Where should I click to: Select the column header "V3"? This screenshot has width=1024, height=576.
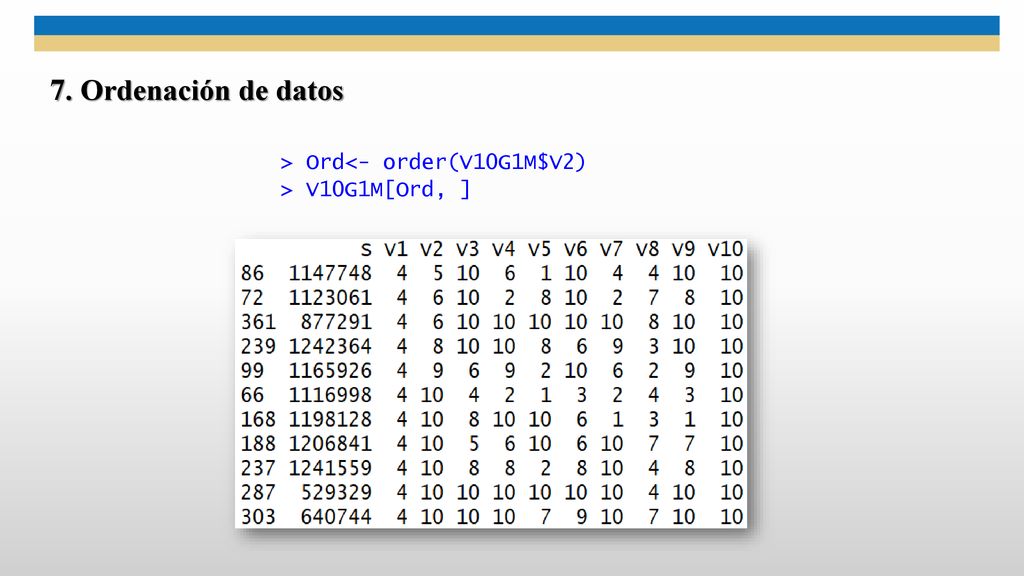pyautogui.click(x=468, y=249)
